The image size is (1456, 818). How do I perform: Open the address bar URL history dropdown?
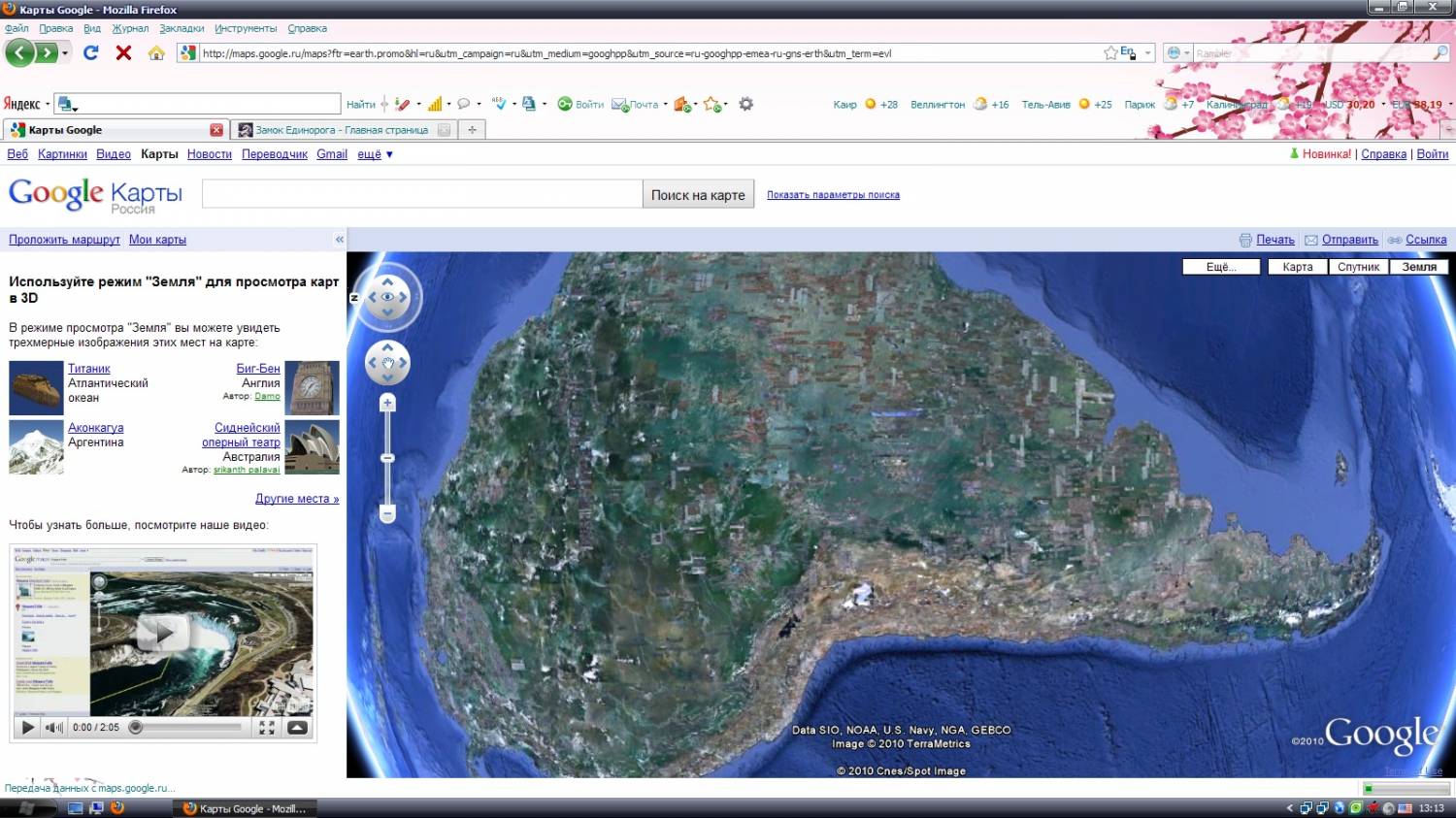coord(1147,52)
